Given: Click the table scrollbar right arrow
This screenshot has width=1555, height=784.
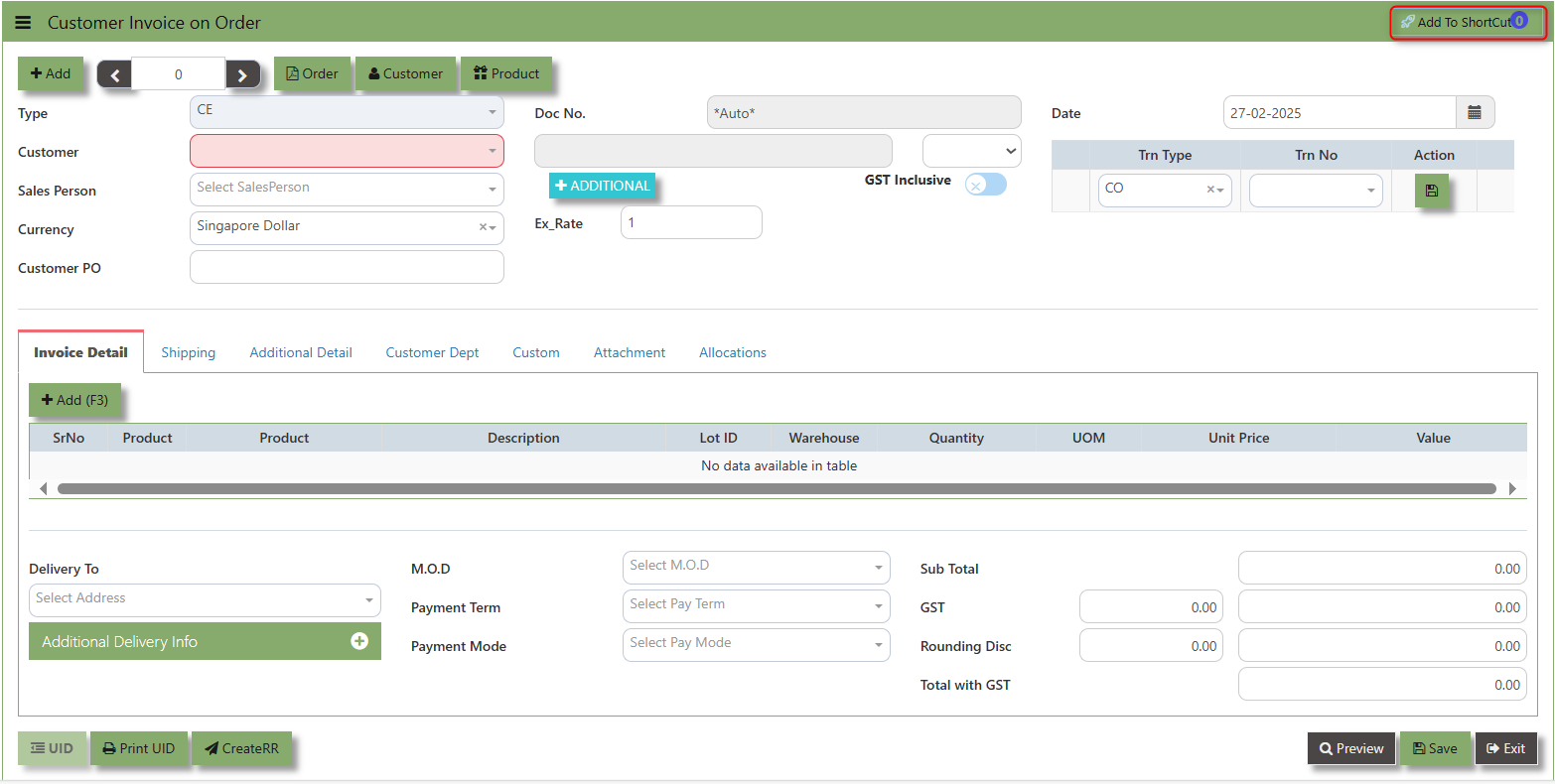Looking at the screenshot, I should (1512, 488).
